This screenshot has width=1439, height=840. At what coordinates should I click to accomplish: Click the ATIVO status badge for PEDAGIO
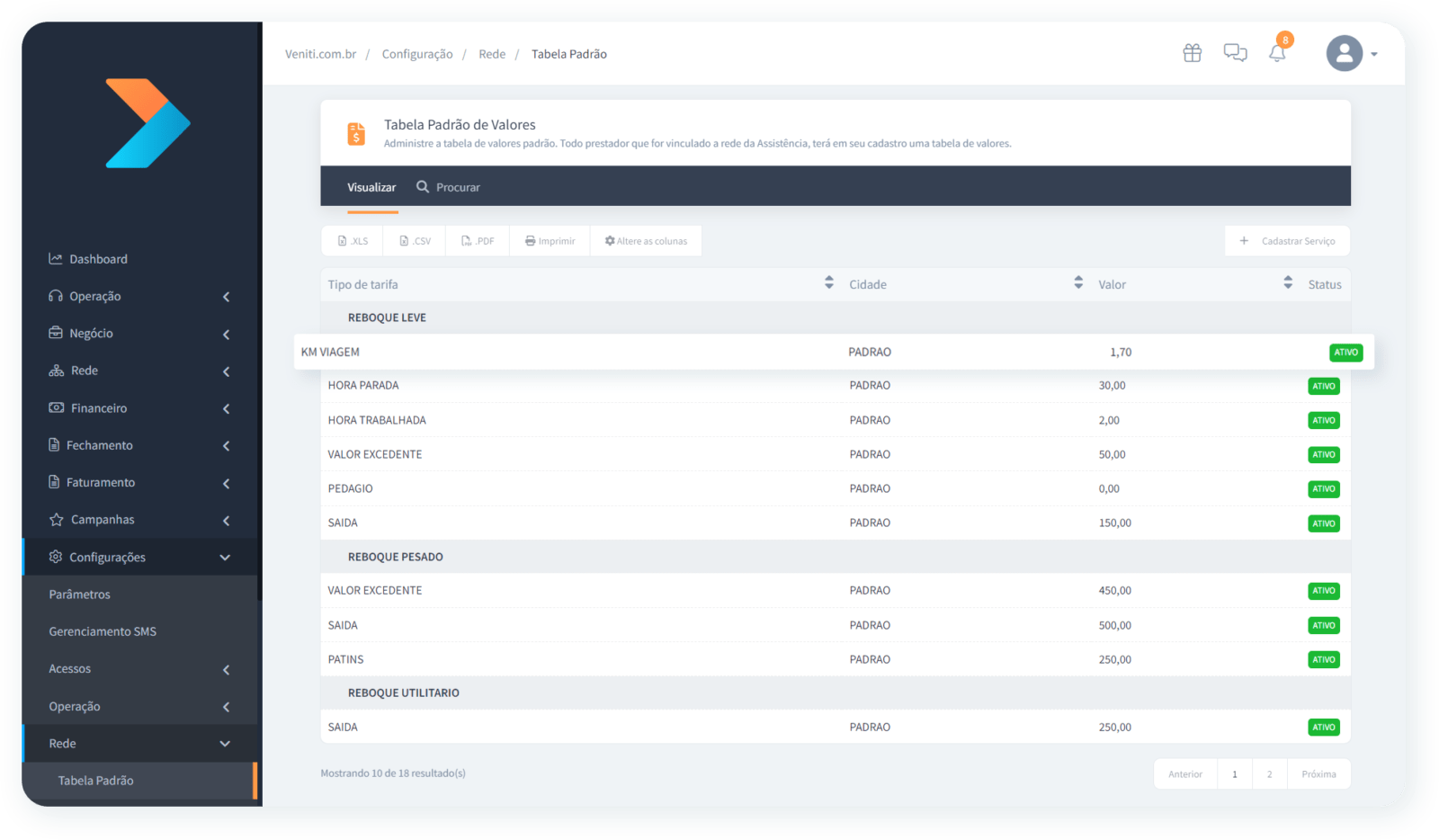(1323, 489)
